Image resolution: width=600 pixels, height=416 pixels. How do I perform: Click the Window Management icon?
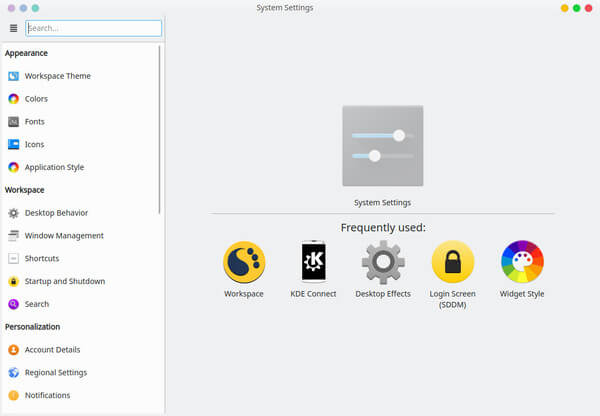tap(13, 236)
